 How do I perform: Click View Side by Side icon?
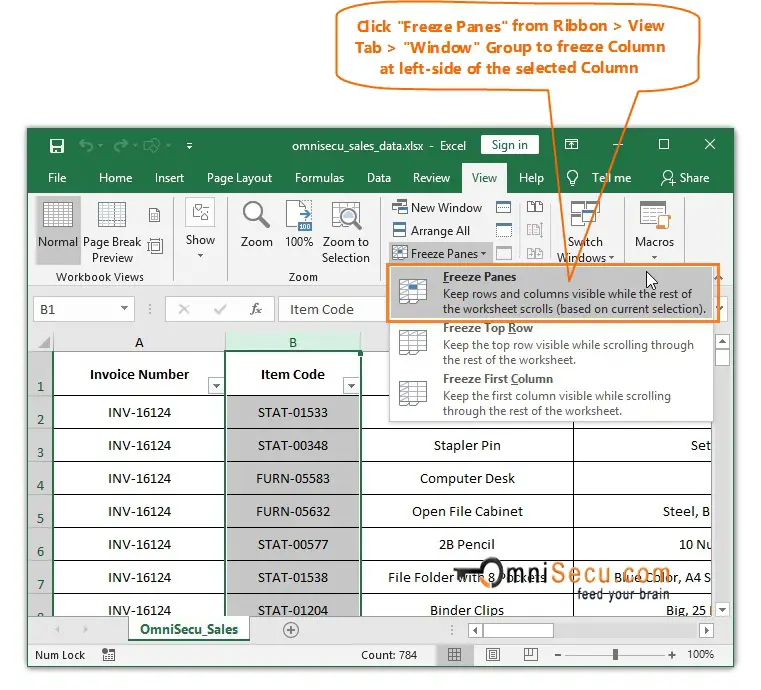535,207
